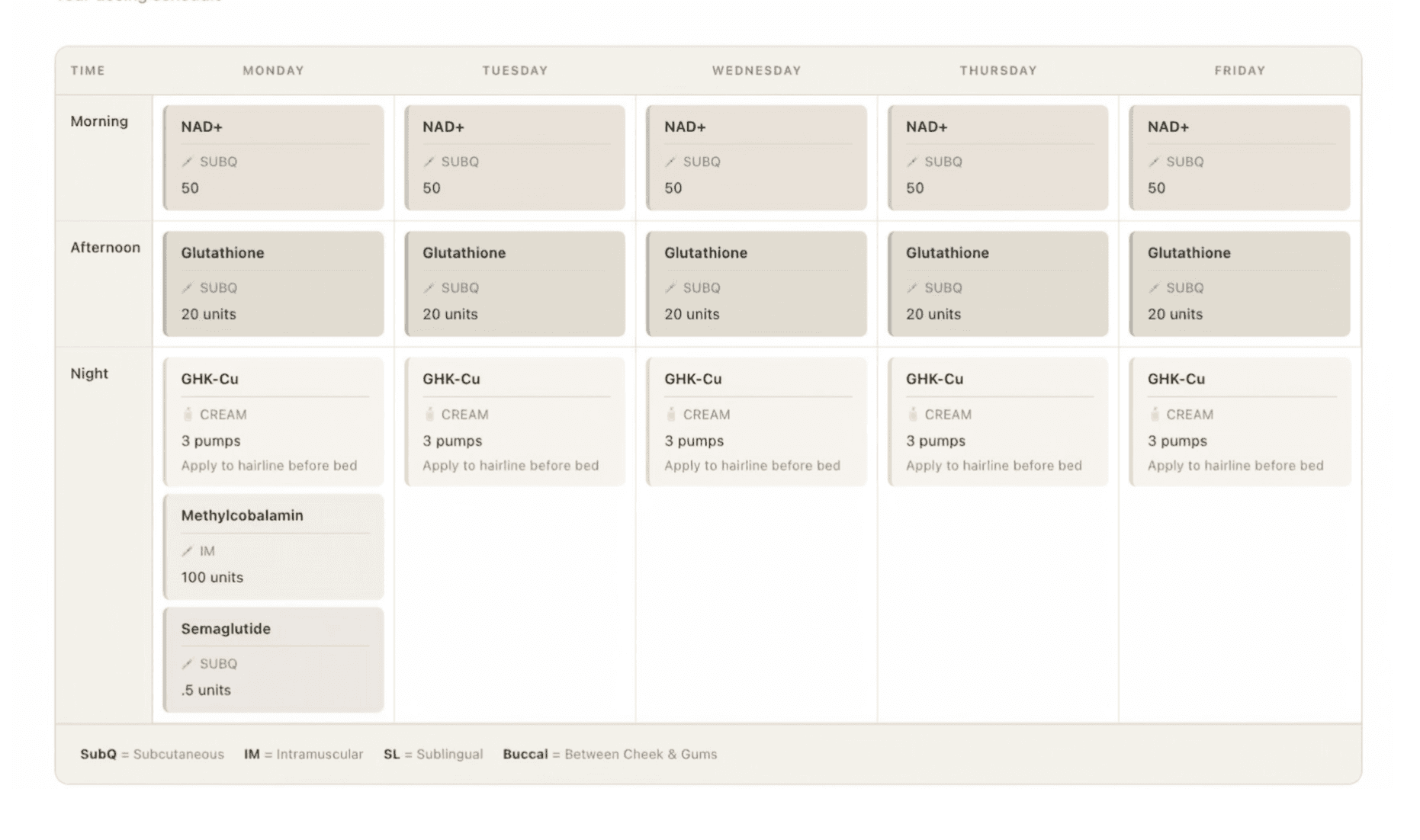Screen dimensions: 1420x840
Task: Select Tuesday's GHK-Cu cream entry
Action: (x=515, y=420)
